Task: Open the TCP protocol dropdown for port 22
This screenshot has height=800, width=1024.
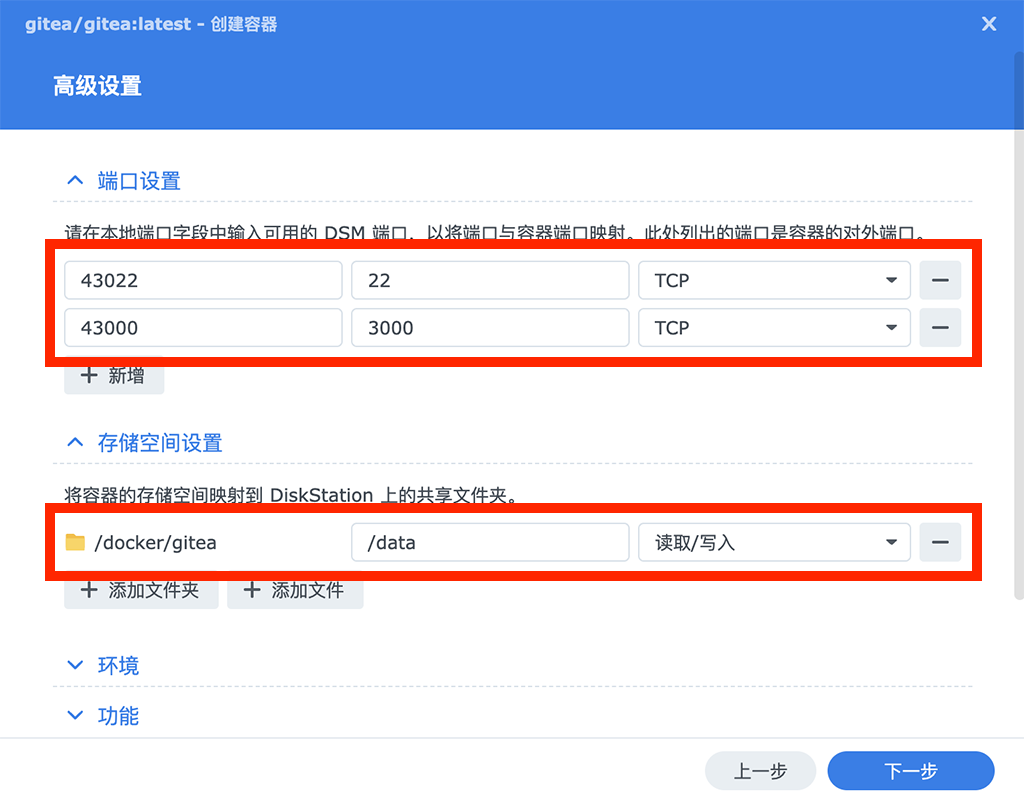Action: pos(890,280)
